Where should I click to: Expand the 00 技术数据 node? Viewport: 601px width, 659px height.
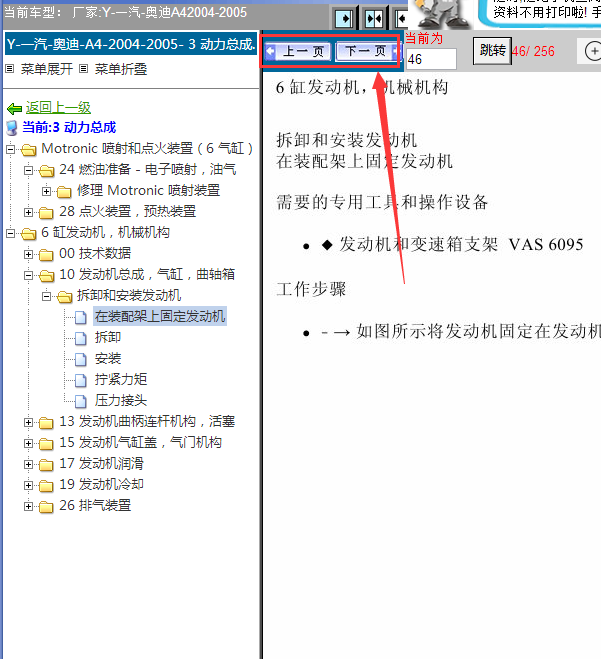28,254
